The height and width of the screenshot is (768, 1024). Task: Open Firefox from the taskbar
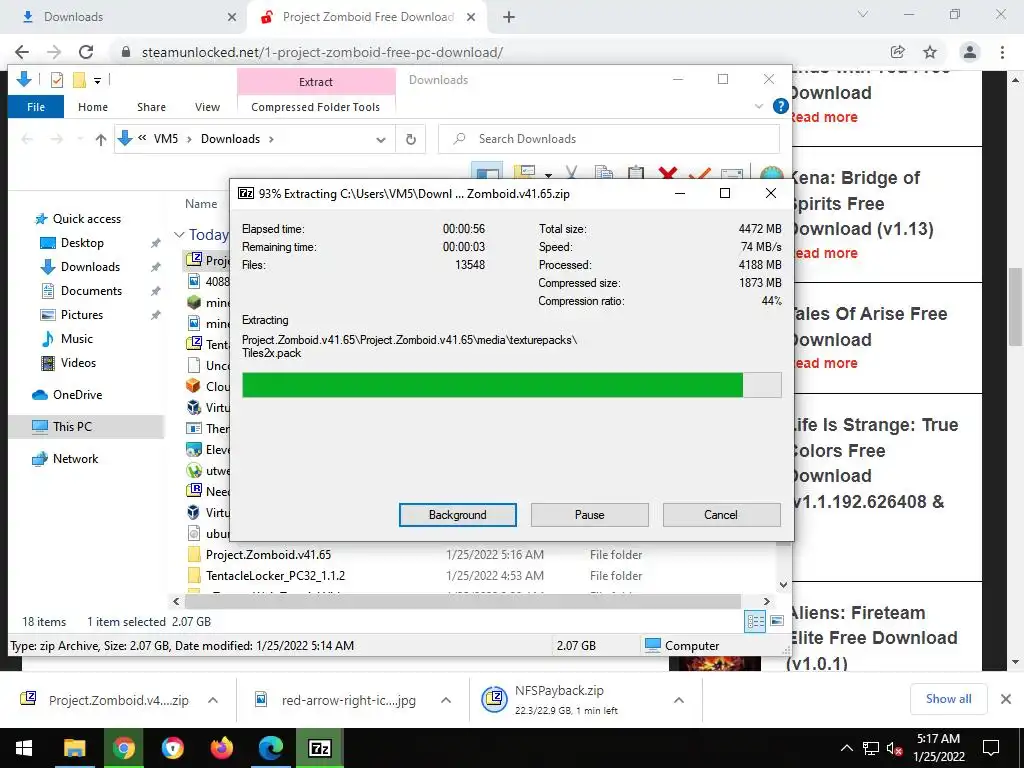[x=221, y=748]
